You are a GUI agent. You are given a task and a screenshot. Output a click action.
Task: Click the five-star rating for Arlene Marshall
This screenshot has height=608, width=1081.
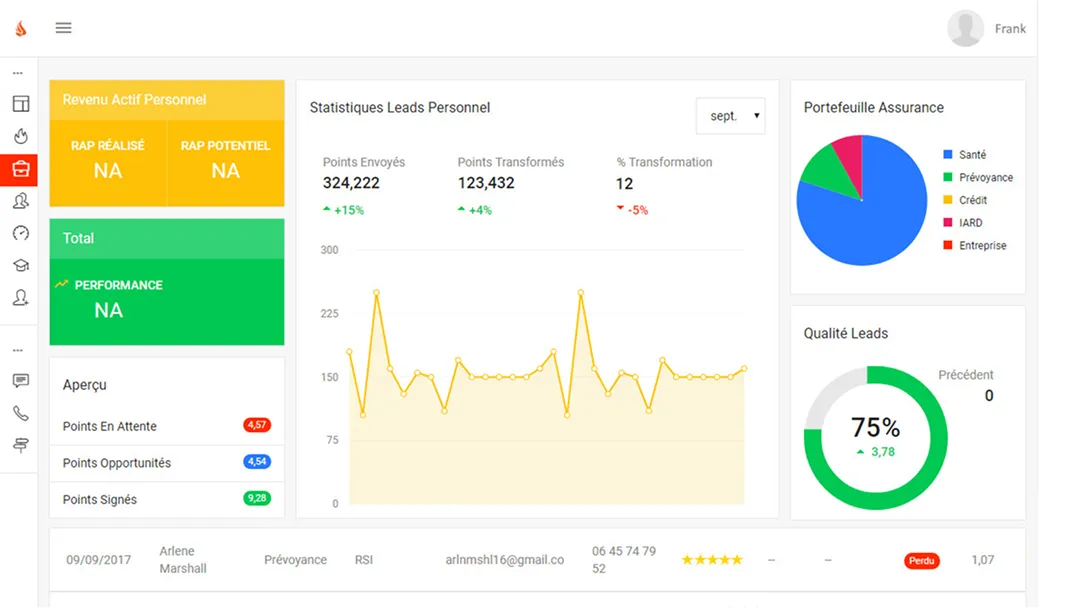click(x=712, y=560)
